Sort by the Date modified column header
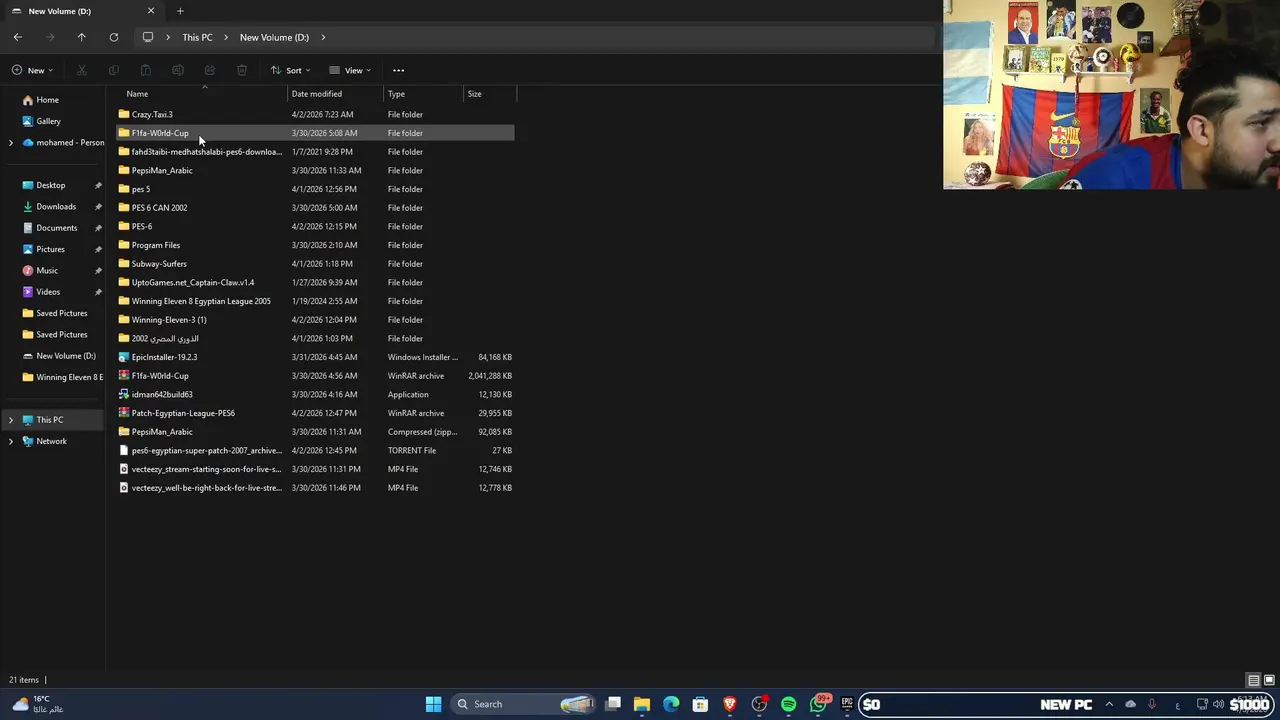 (336, 94)
